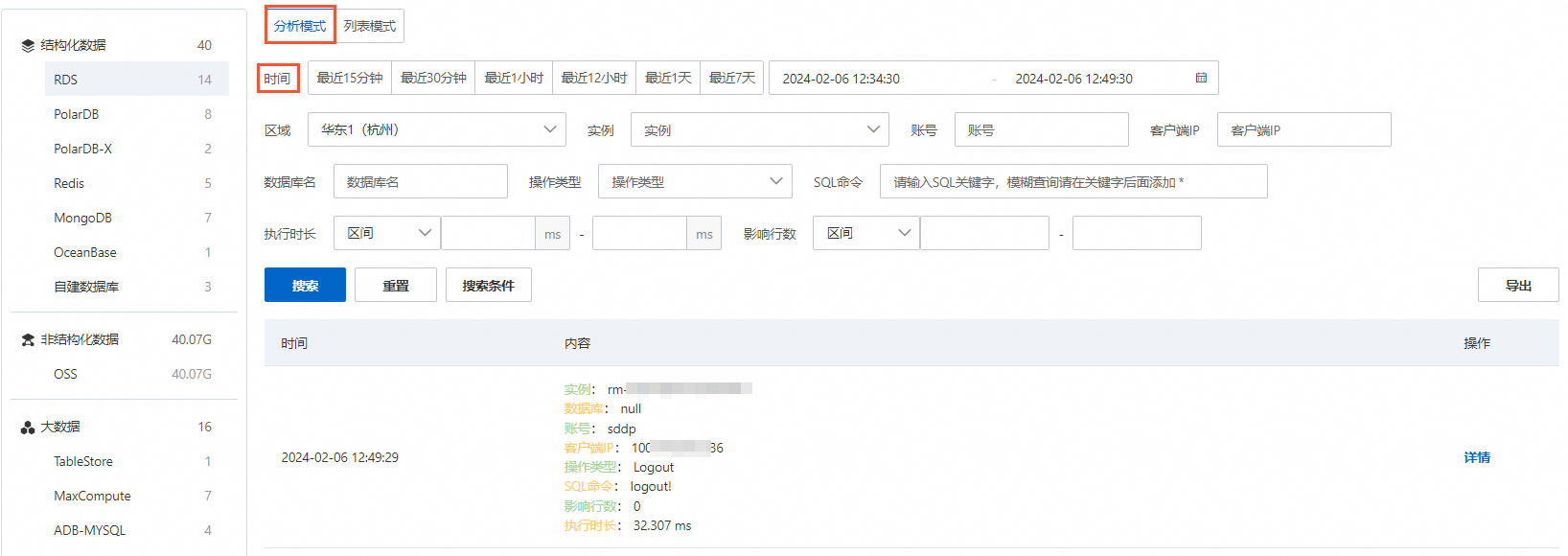Screen dimensions: 1568x556
Task: Click the 客户端IP input field
Action: coord(1304,129)
